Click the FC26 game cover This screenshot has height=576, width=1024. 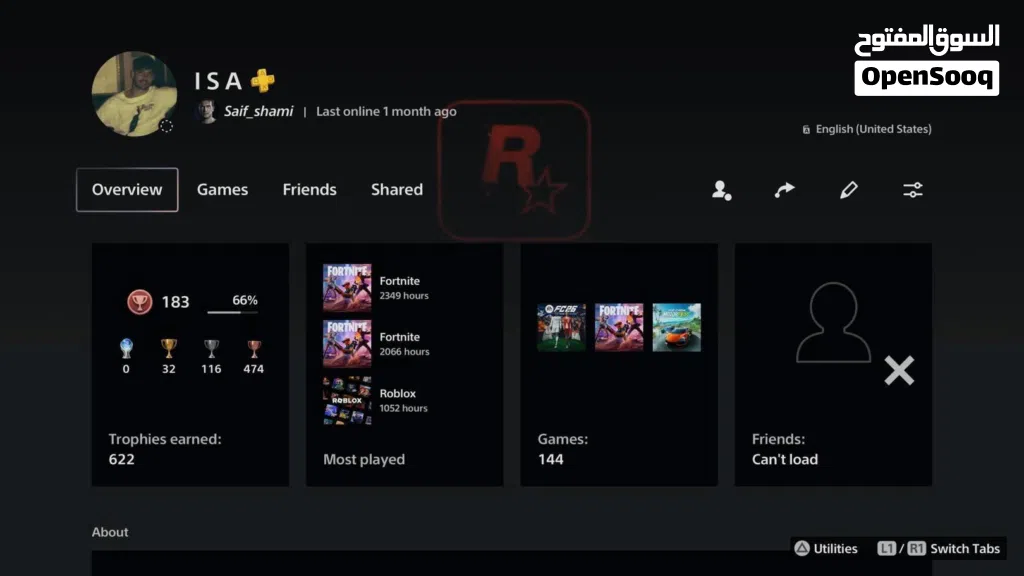[561, 327]
